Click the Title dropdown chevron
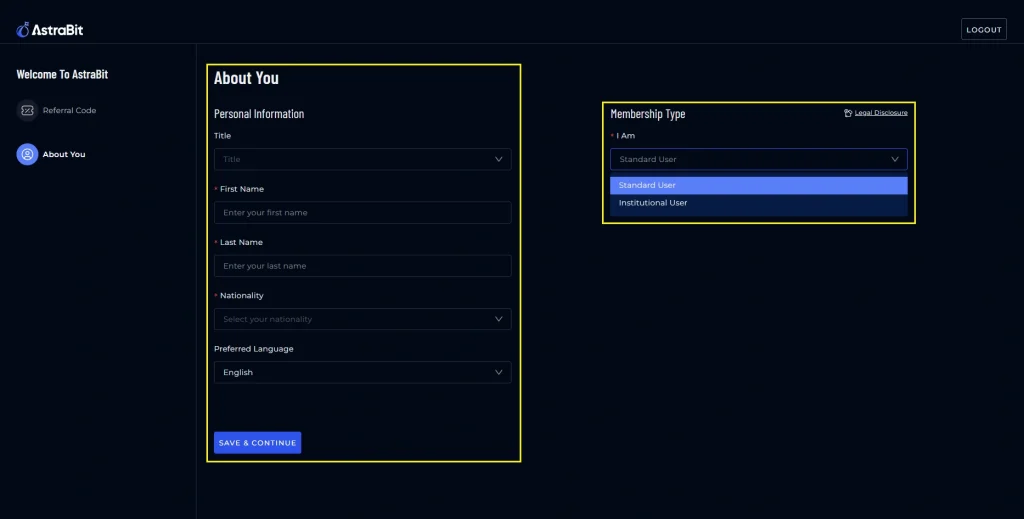The image size is (1024, 519). (x=498, y=159)
